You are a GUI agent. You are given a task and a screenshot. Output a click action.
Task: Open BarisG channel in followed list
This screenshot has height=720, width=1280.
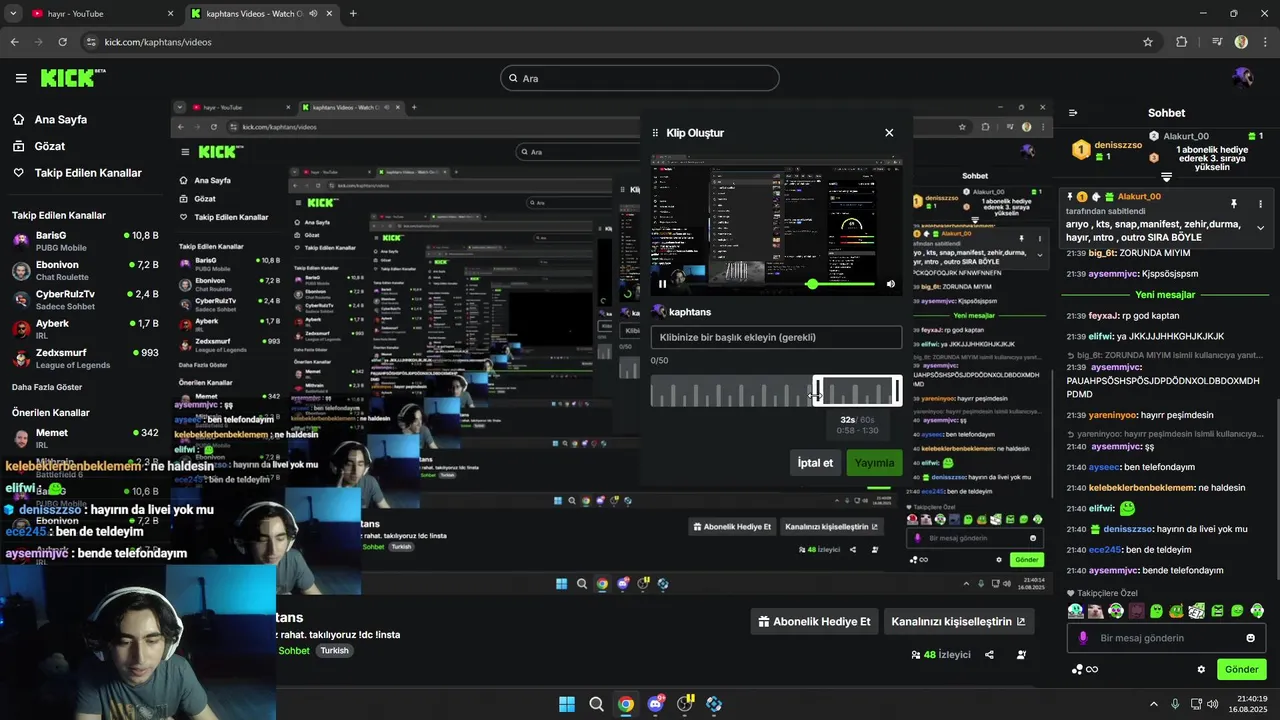point(84,241)
